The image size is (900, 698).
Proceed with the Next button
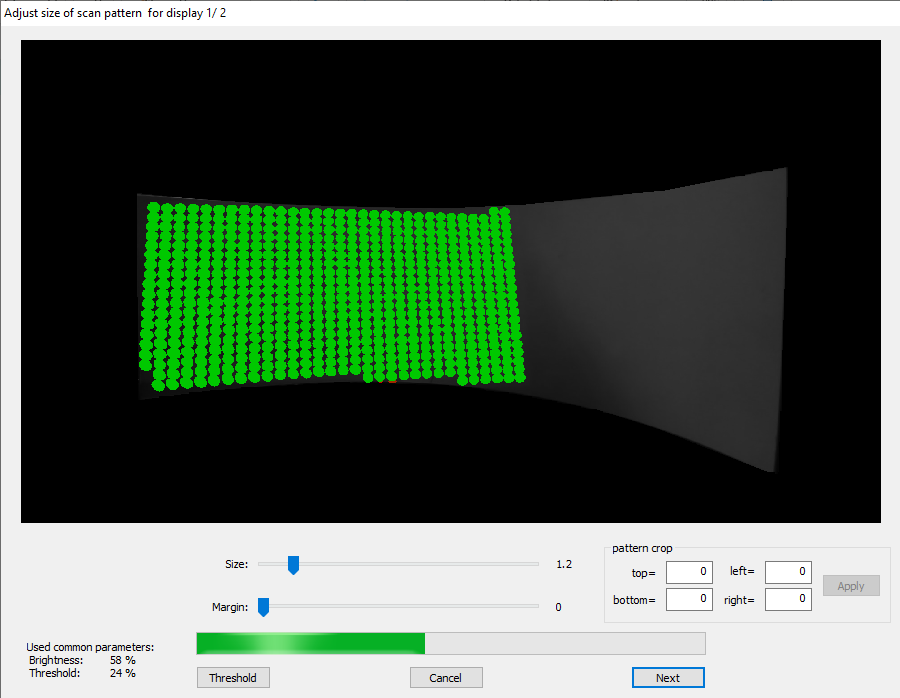(x=668, y=678)
